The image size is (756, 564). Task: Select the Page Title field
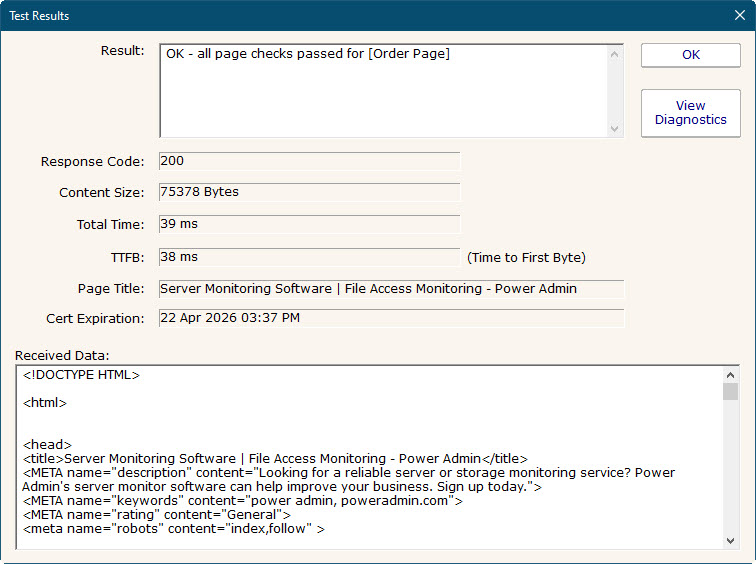391,289
